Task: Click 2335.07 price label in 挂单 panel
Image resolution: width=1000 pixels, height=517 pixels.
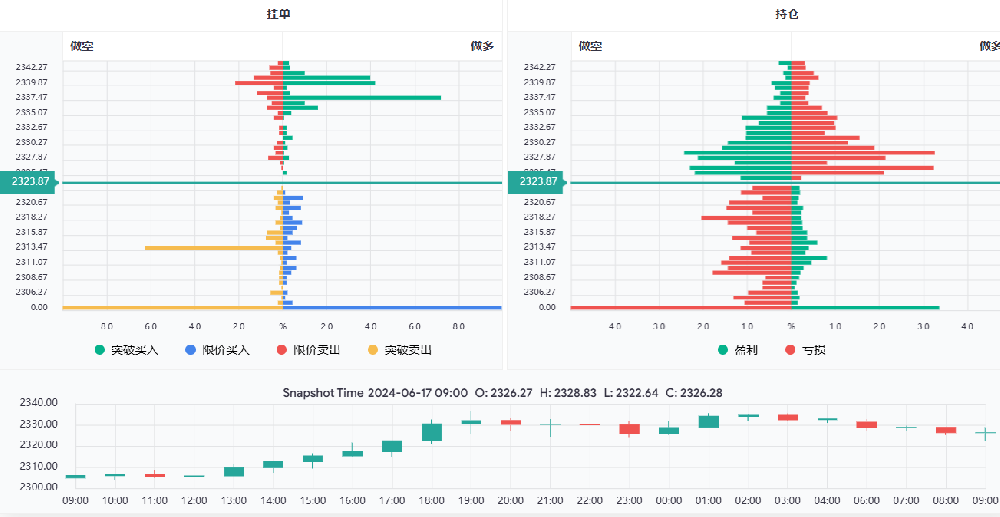Action: tap(31, 112)
